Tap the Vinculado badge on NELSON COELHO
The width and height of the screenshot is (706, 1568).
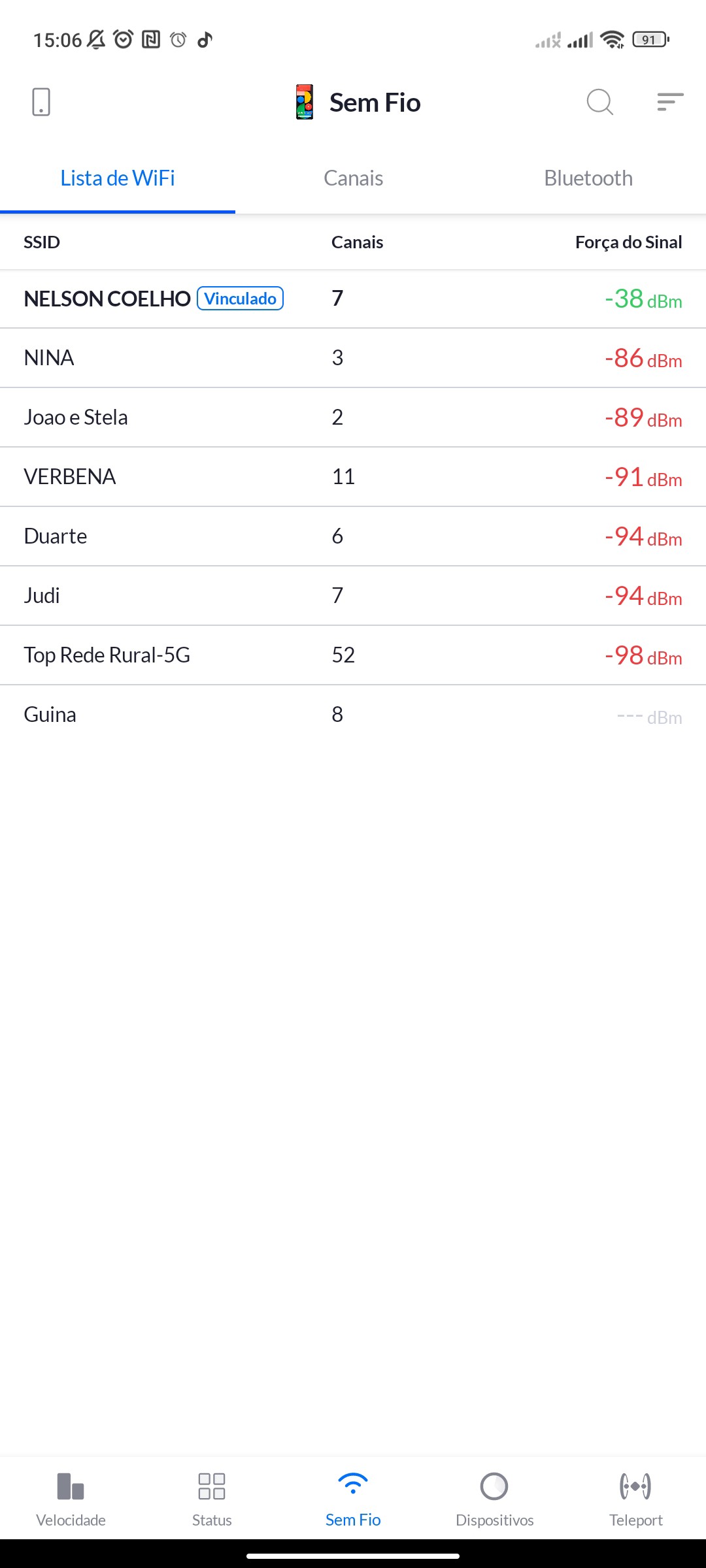tap(240, 299)
